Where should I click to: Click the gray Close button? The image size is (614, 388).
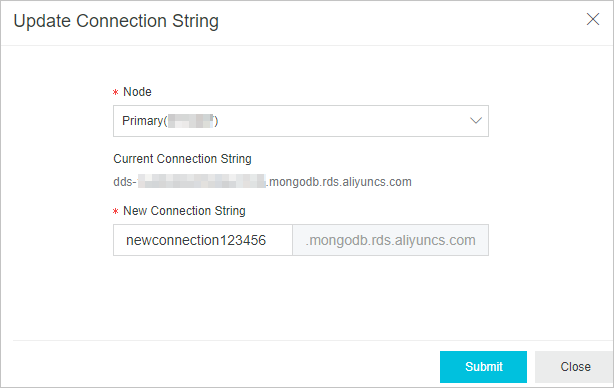pos(574,367)
